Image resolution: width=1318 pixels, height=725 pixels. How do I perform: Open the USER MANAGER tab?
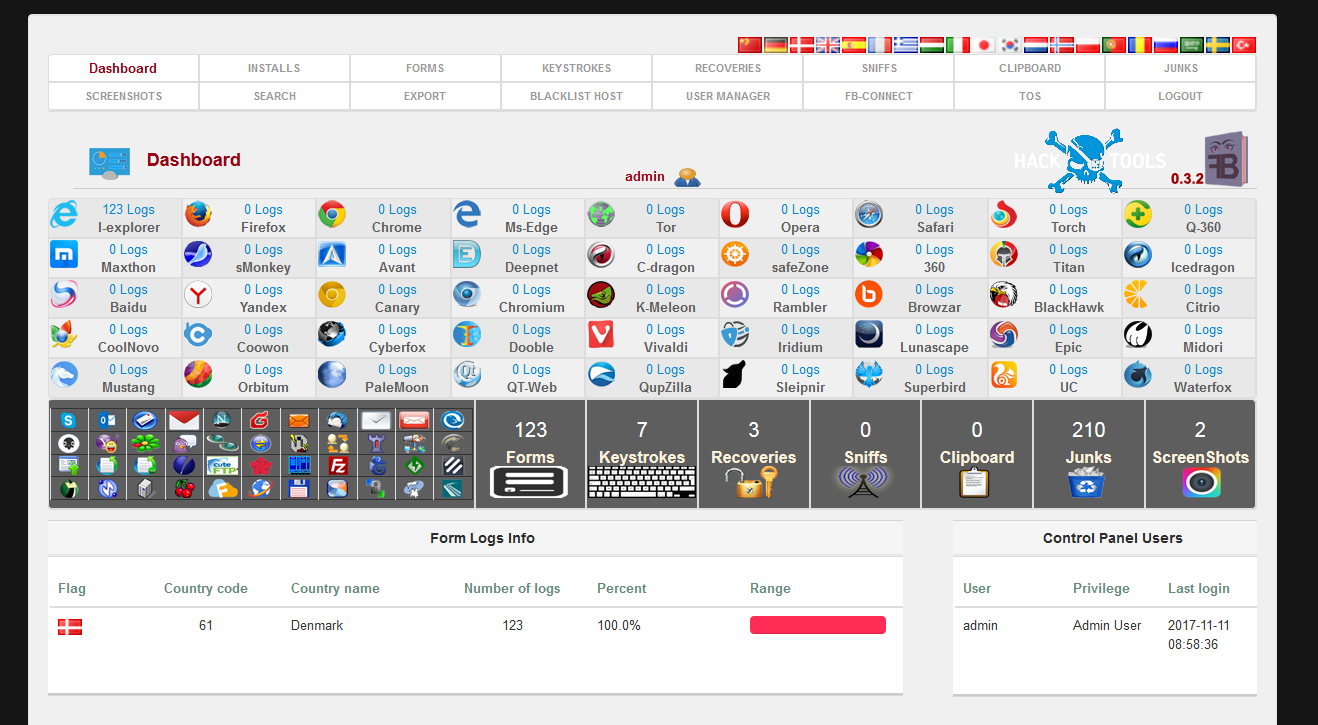(728, 96)
